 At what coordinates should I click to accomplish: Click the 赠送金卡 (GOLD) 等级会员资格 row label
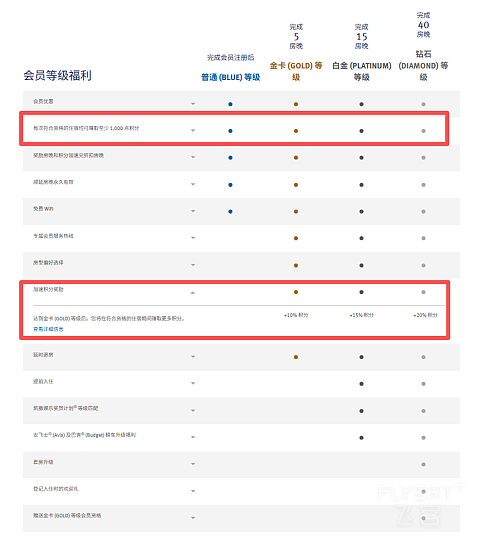click(x=67, y=515)
